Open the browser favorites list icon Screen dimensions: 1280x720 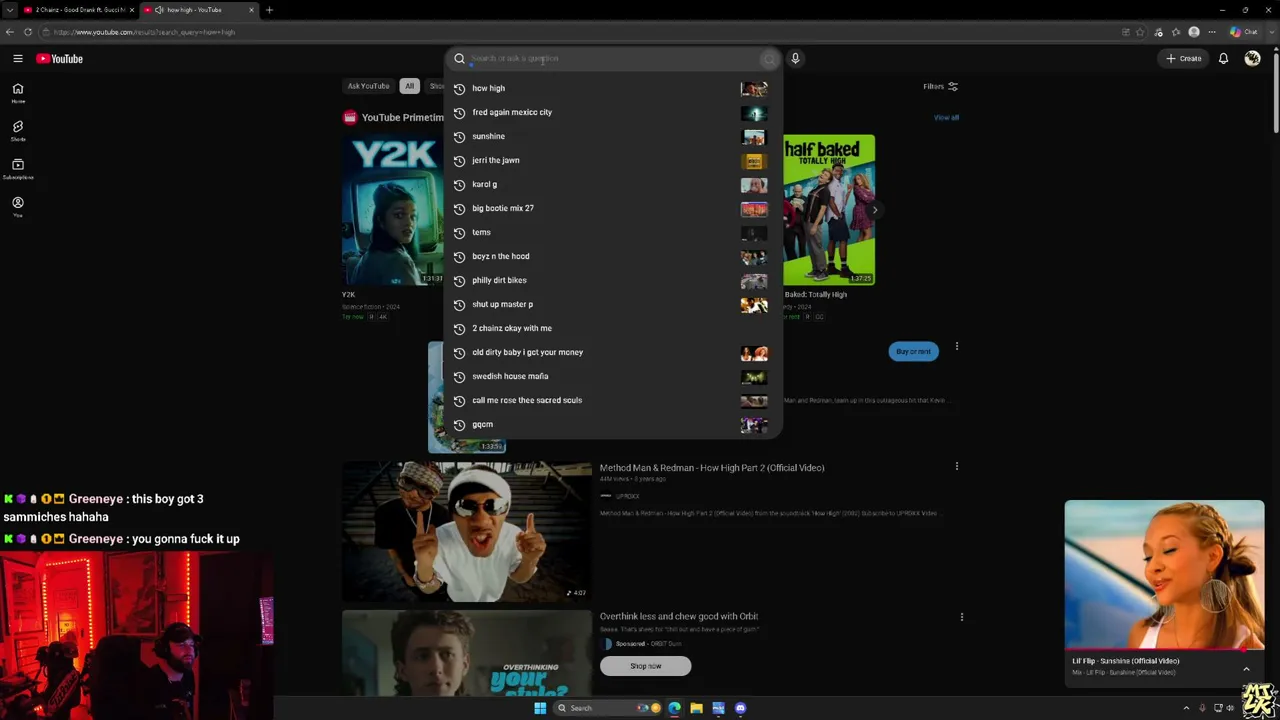pyautogui.click(x=1176, y=32)
